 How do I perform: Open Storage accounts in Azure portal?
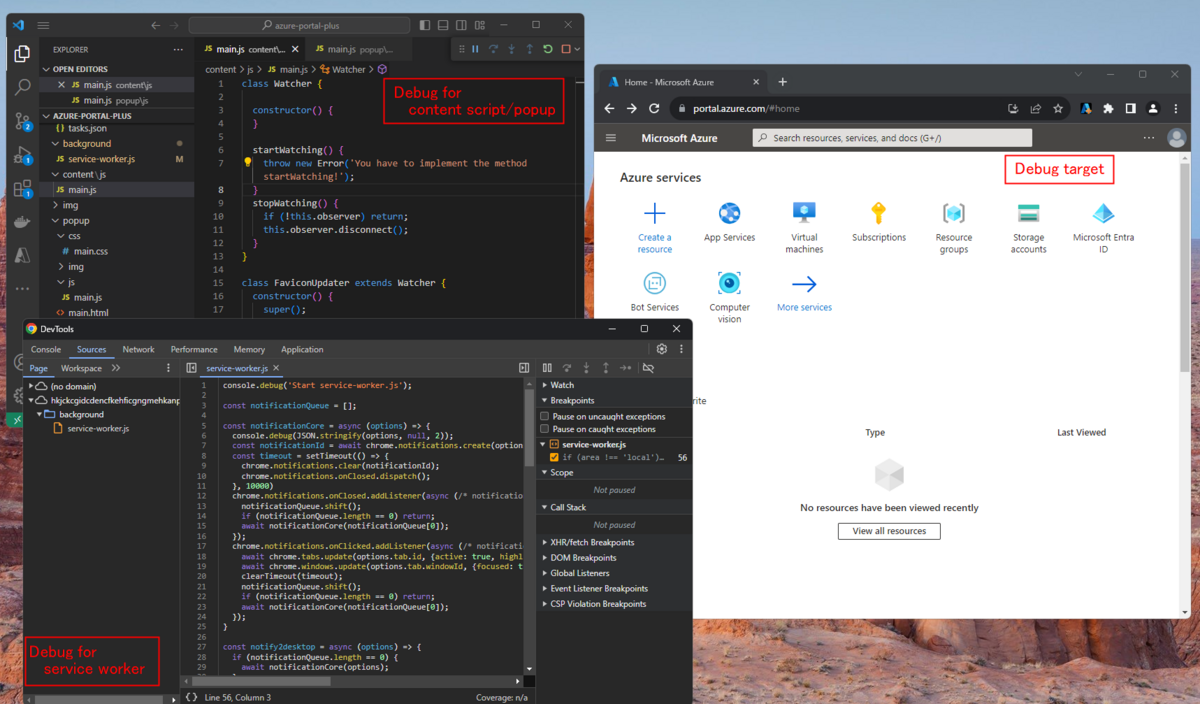pyautogui.click(x=1028, y=228)
